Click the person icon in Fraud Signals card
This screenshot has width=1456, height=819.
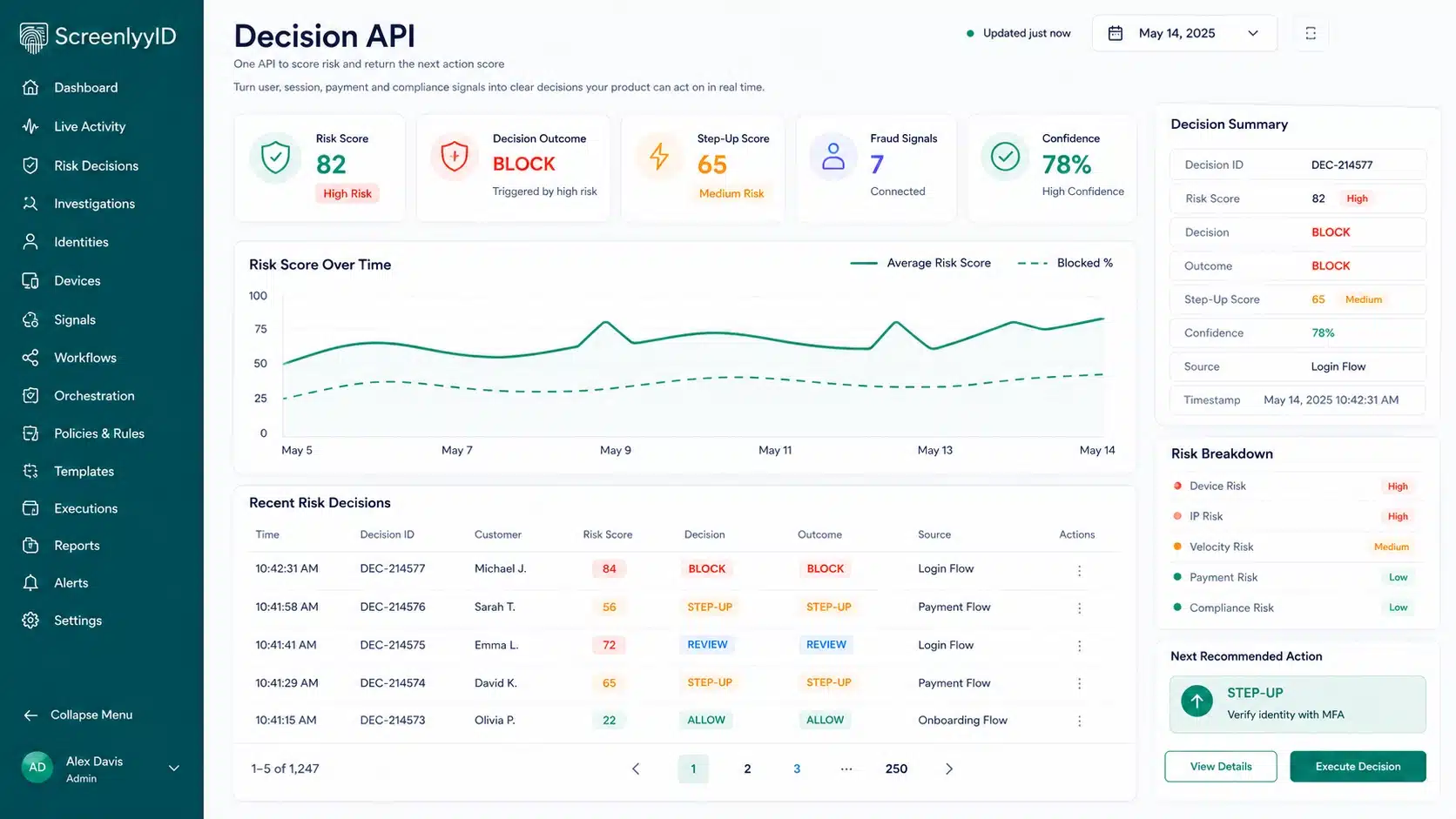[x=833, y=157]
